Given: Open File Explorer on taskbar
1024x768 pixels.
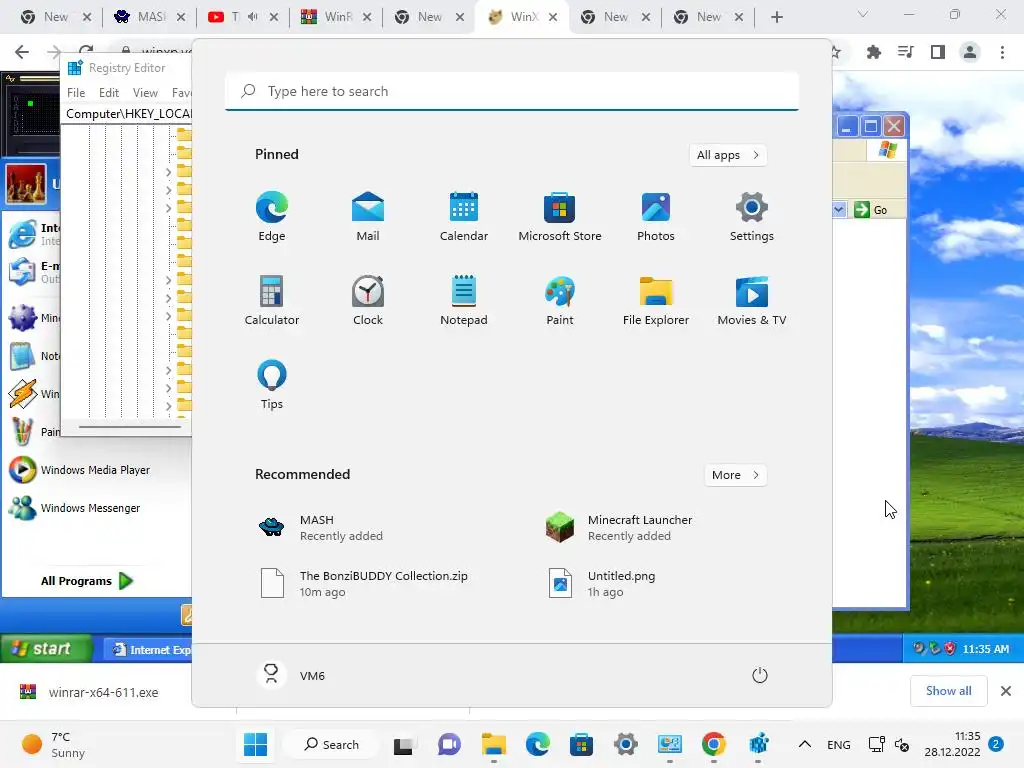Looking at the screenshot, I should click(494, 744).
